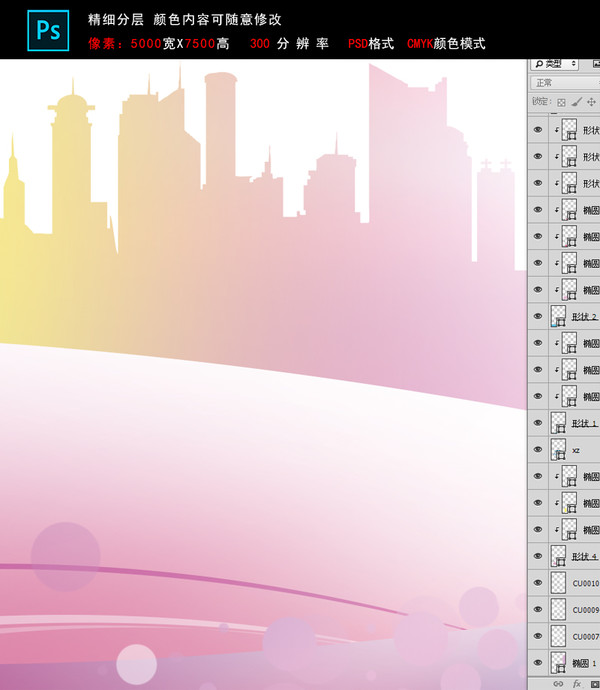600x690 pixels.
Task: Select the layer named xz
Action: click(576, 451)
